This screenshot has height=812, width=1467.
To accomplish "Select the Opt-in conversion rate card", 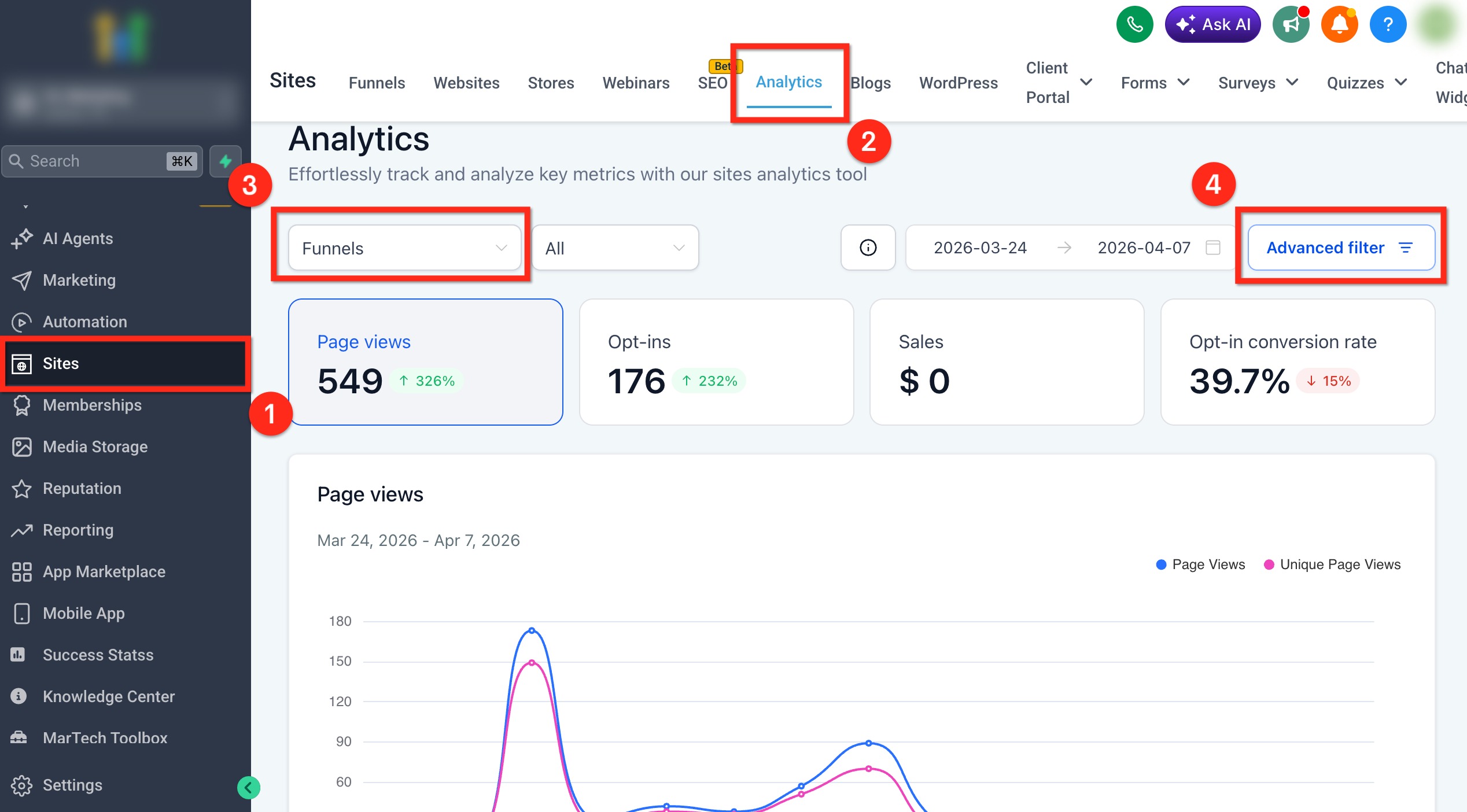I will tap(1297, 362).
